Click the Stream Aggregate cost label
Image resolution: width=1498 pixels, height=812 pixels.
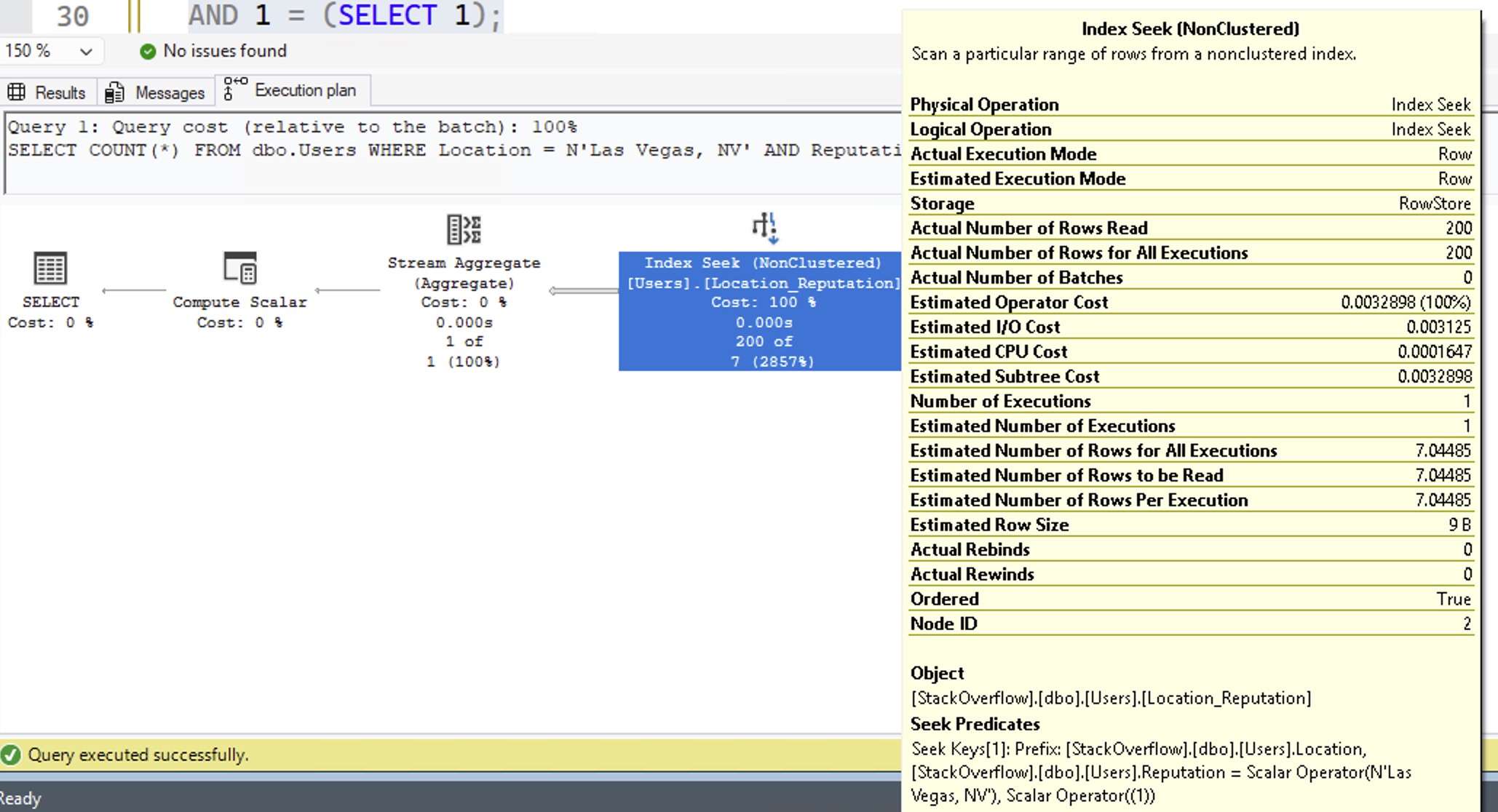click(464, 302)
